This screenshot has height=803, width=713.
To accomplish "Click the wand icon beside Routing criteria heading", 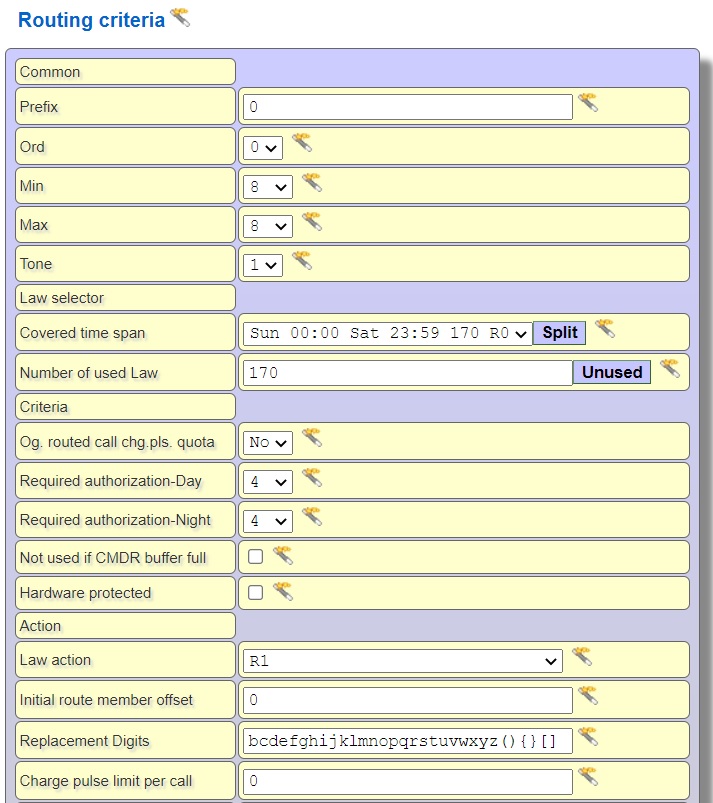I will (x=180, y=17).
